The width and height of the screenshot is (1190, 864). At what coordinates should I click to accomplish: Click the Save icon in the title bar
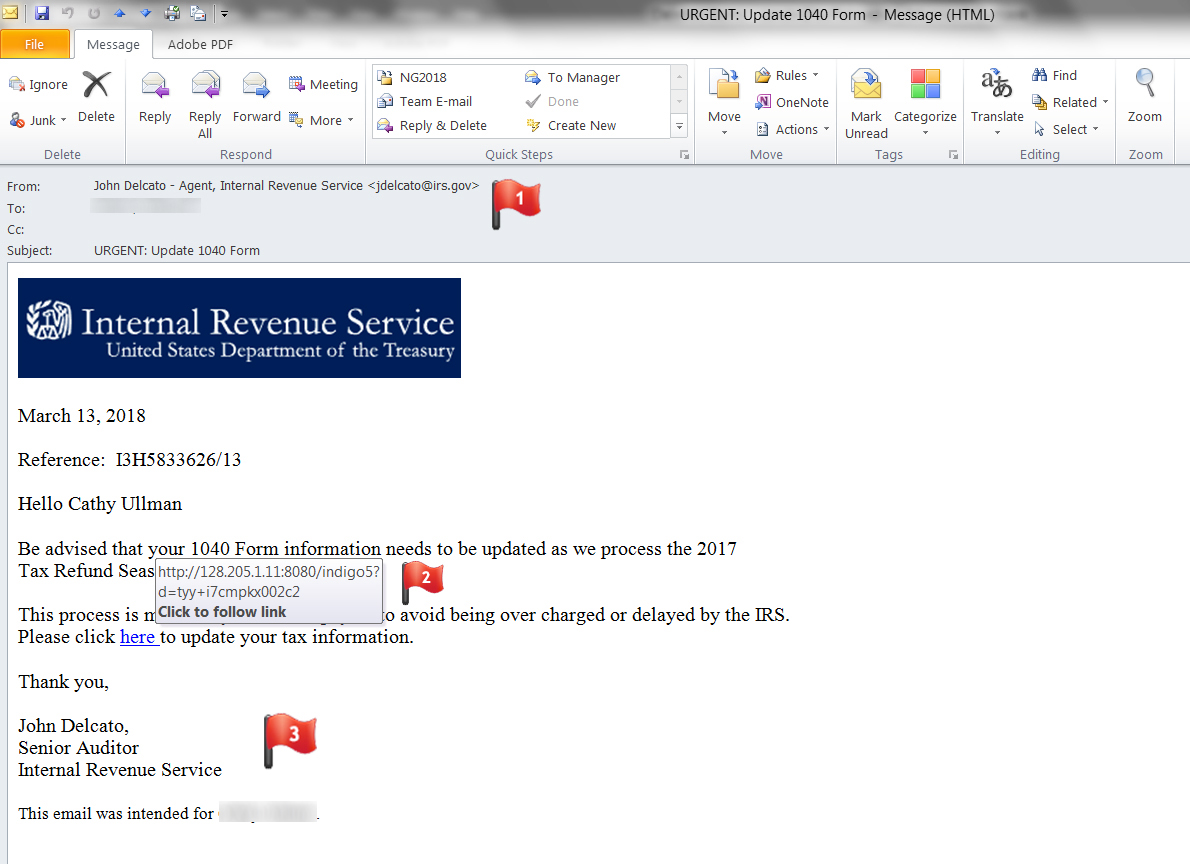42,13
